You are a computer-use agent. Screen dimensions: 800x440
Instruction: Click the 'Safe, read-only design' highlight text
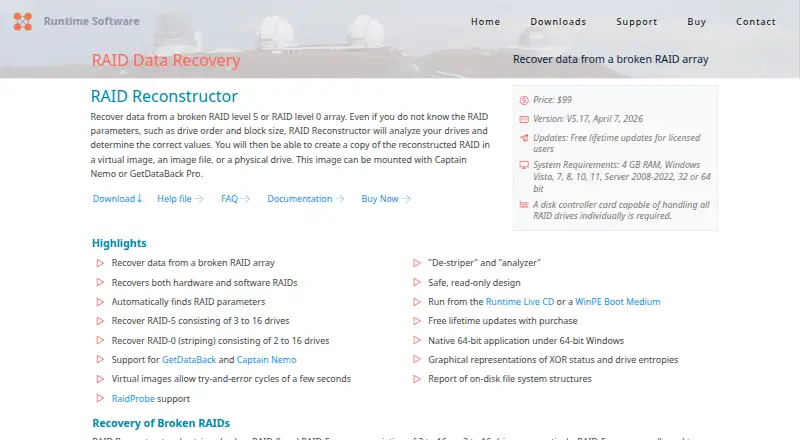[x=474, y=283]
